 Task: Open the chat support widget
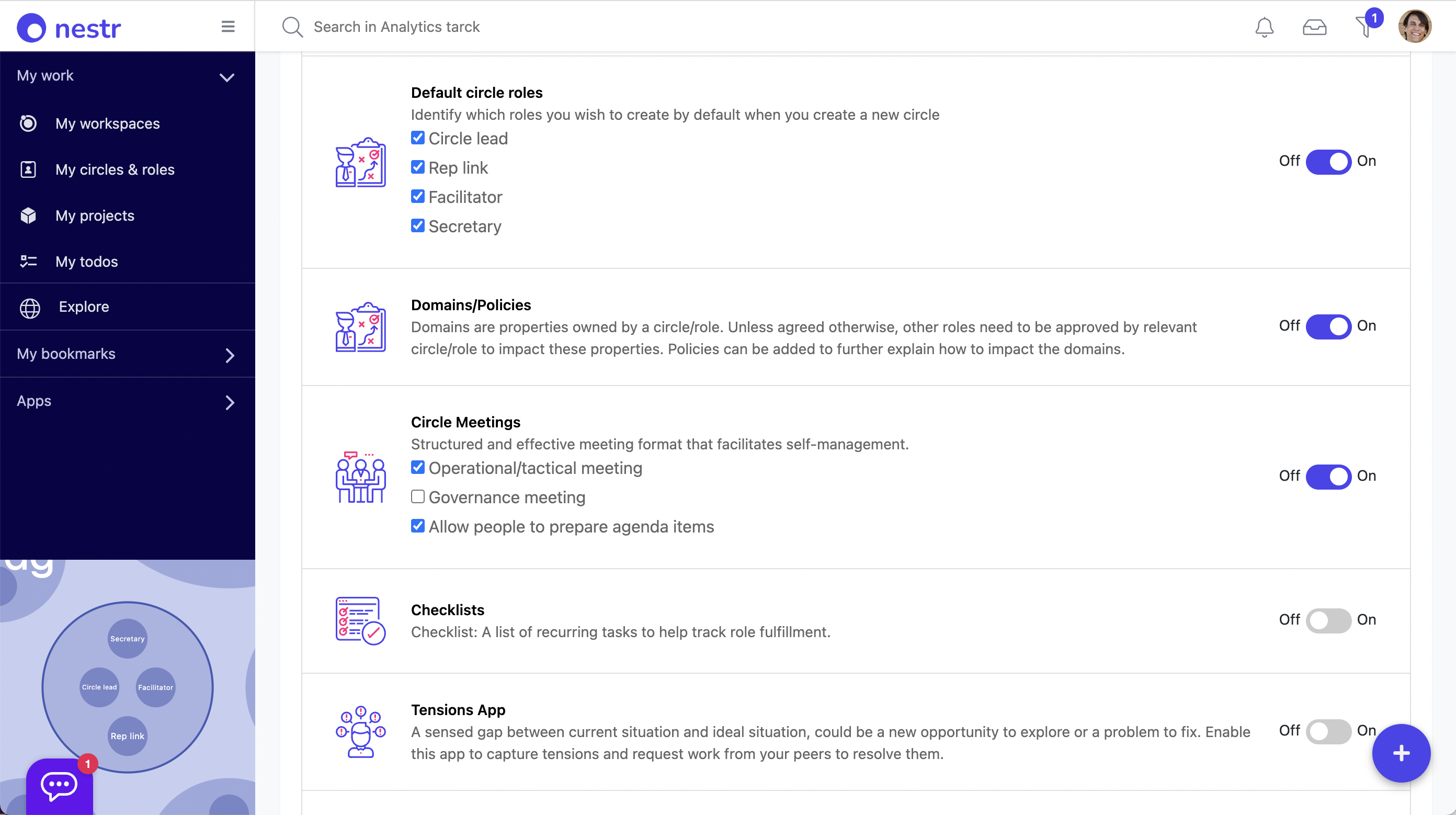[59, 785]
